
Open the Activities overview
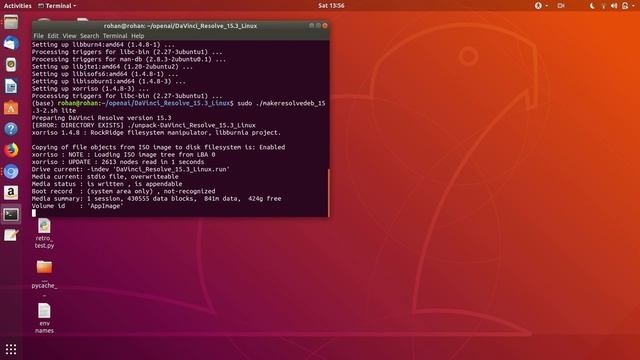(x=18, y=6)
